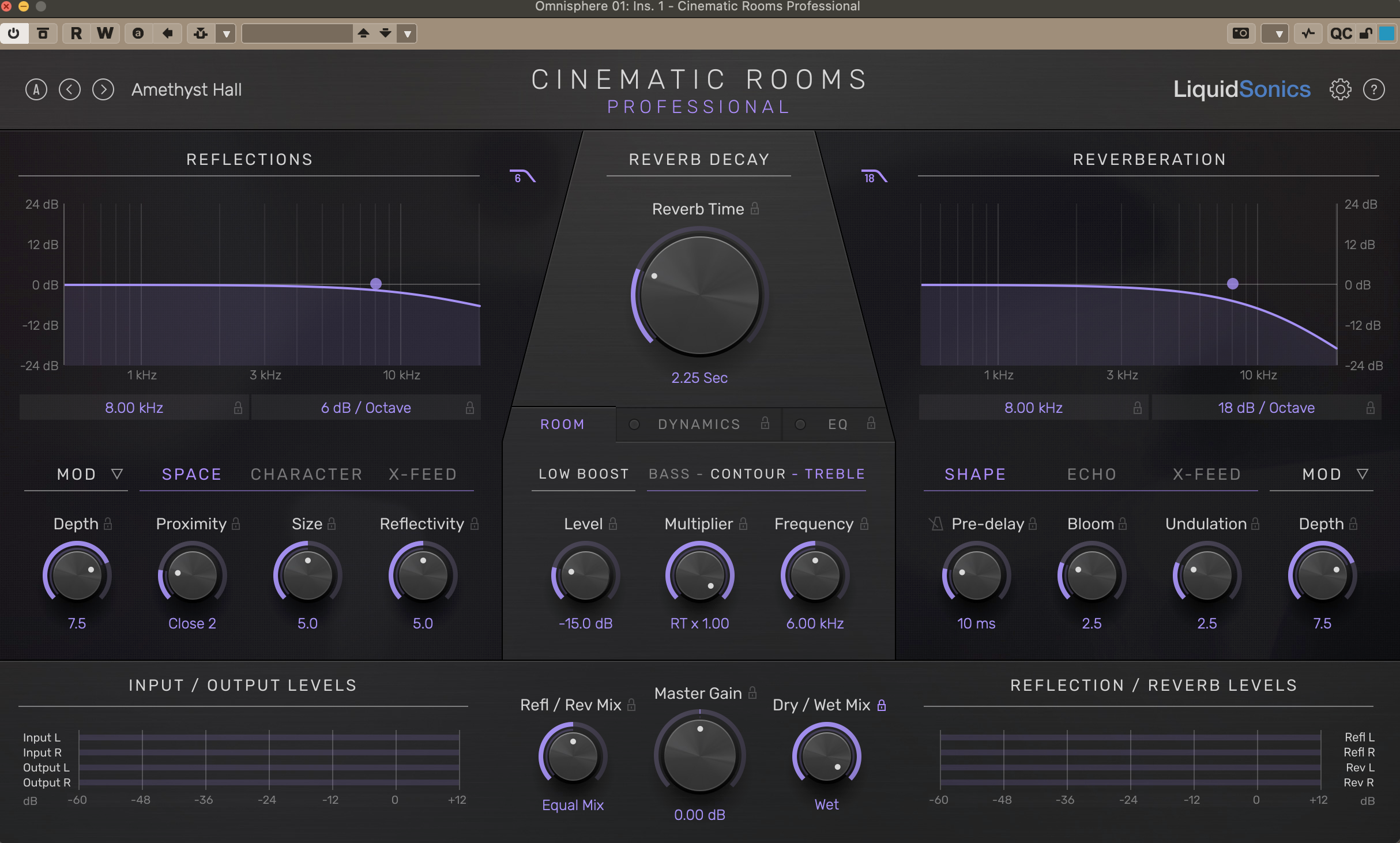The height and width of the screenshot is (843, 1400).
Task: Load next host preset with down arrow
Action: [x=386, y=33]
